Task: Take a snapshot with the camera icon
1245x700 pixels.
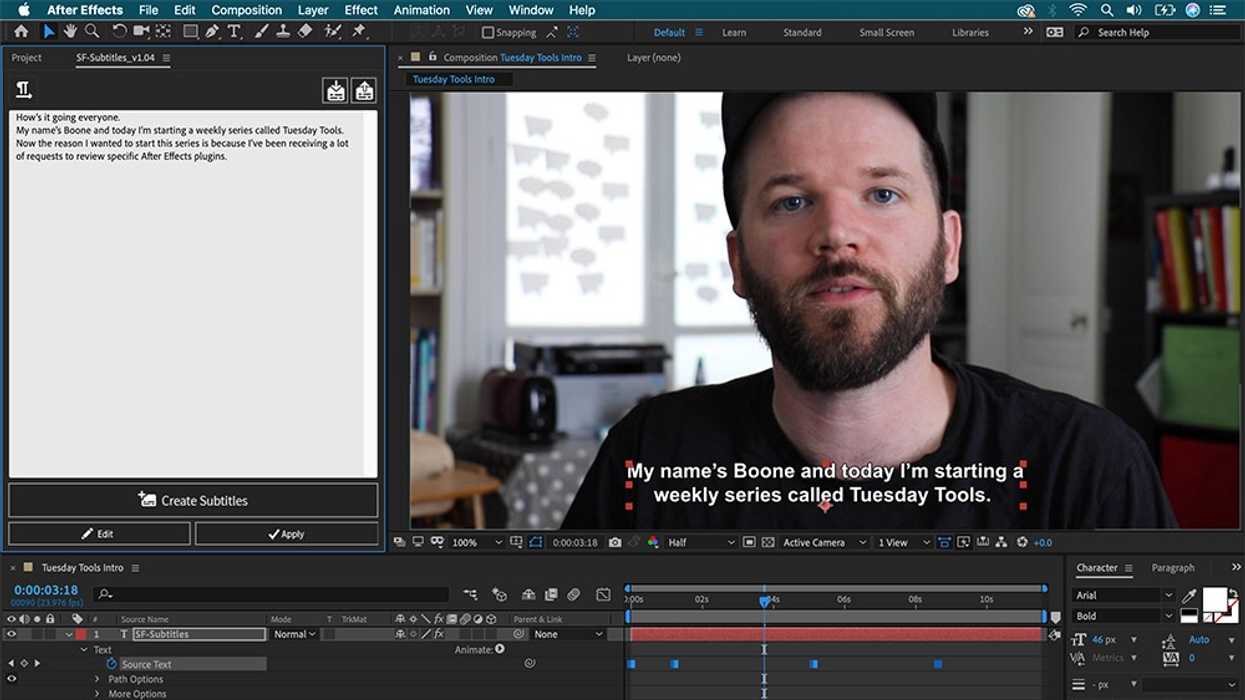Action: 615,542
